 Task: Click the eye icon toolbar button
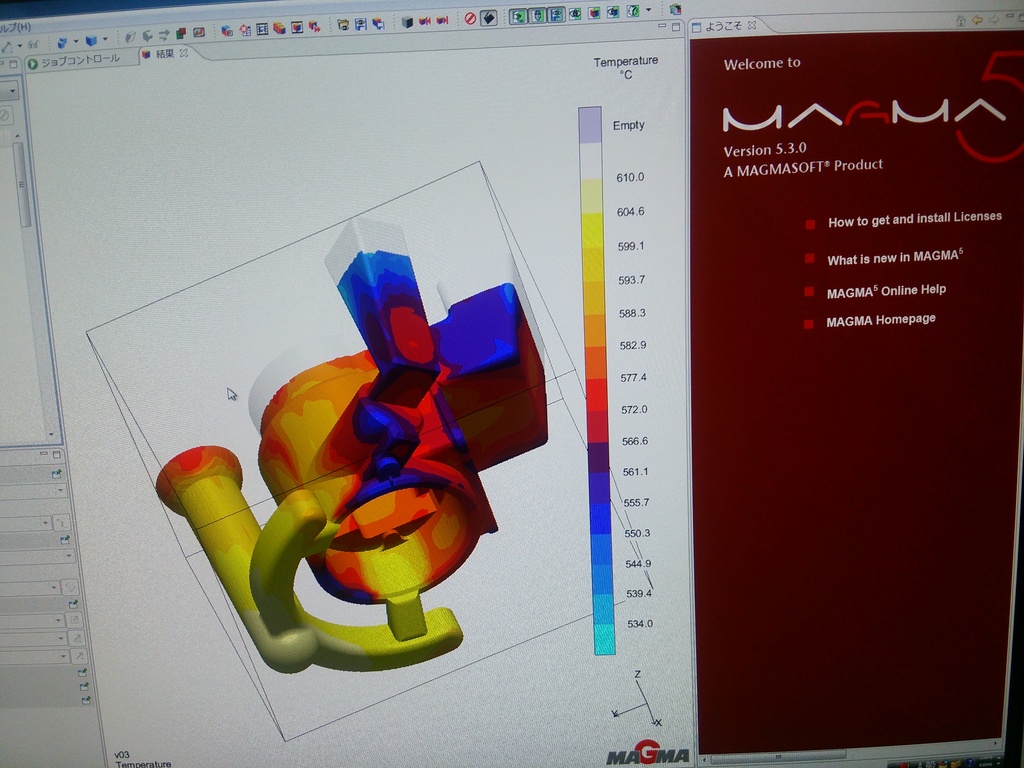pos(575,14)
